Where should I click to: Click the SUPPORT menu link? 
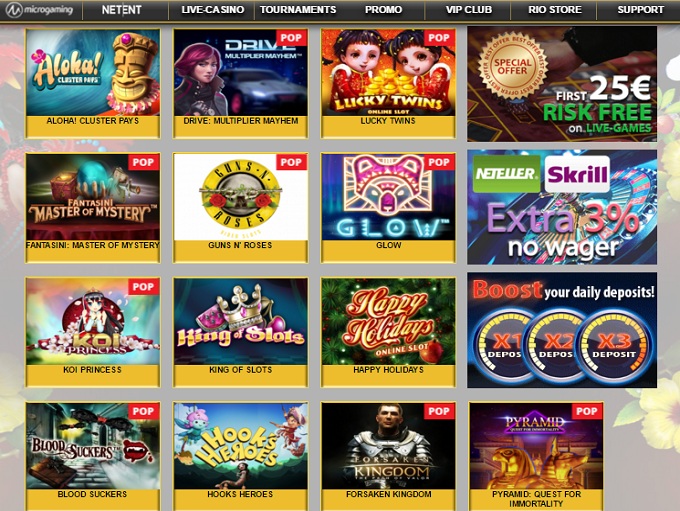point(640,10)
